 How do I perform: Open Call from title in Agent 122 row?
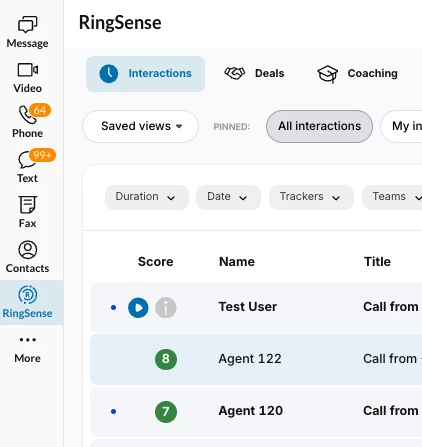pos(391,359)
